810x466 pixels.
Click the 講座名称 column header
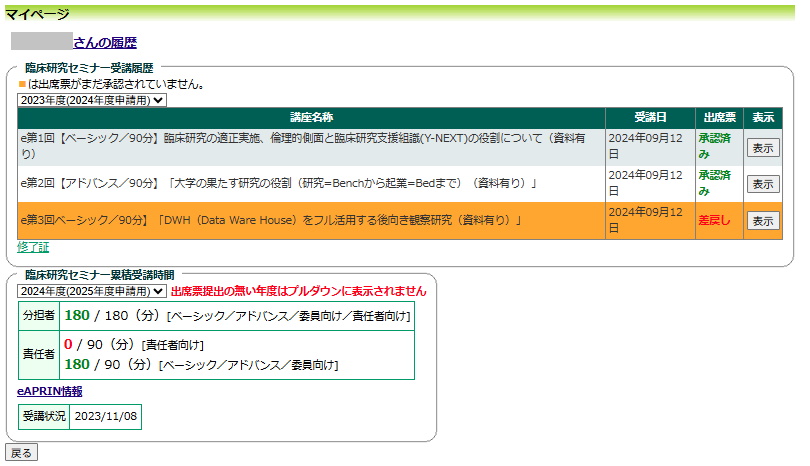point(311,117)
